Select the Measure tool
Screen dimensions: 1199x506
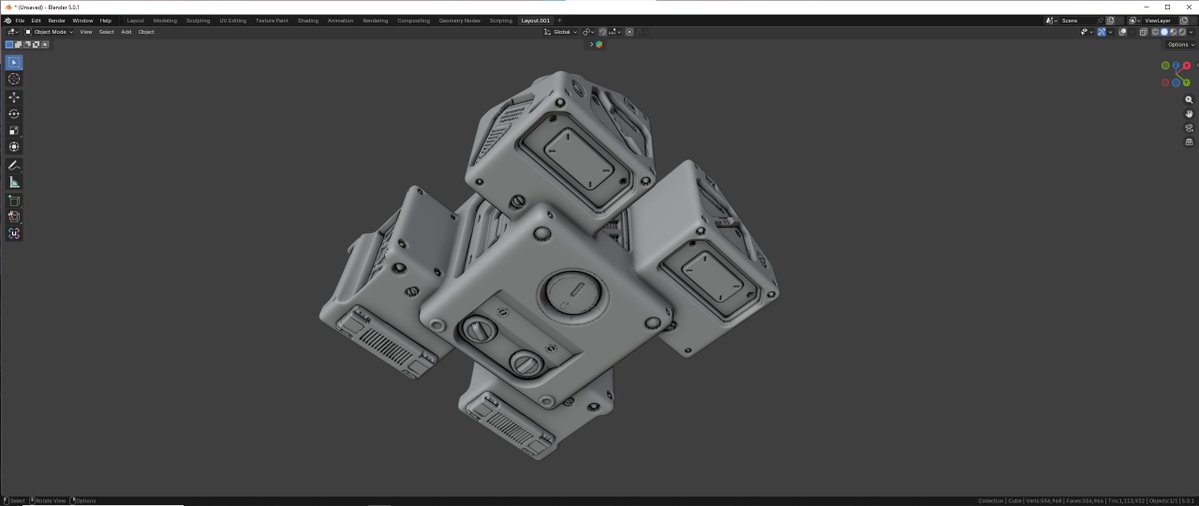[x=14, y=182]
